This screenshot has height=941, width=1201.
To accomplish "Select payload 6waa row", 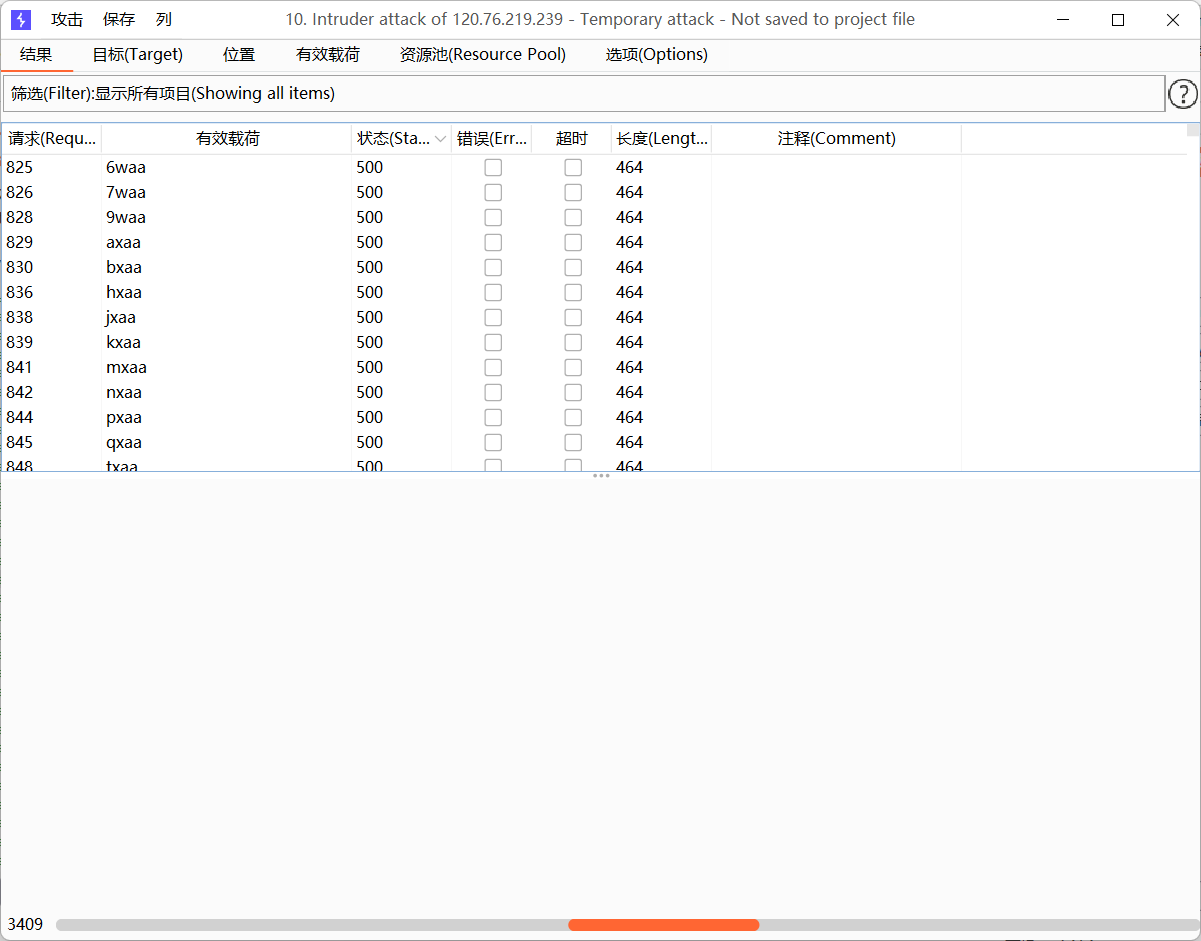I will [x=594, y=168].
